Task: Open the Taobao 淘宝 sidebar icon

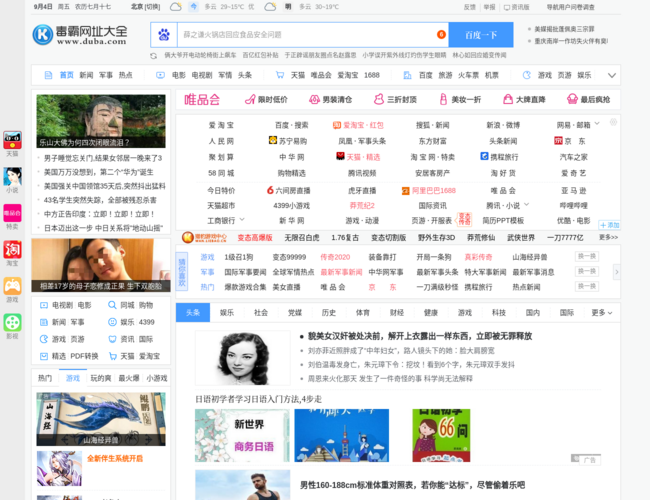Action: coord(12,250)
